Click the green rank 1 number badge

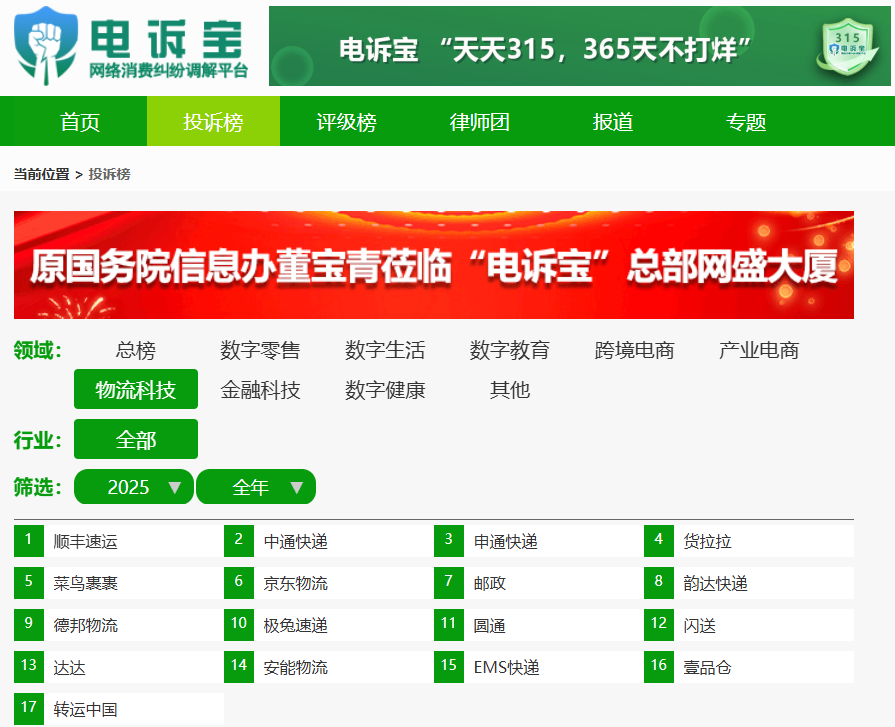coord(29,541)
